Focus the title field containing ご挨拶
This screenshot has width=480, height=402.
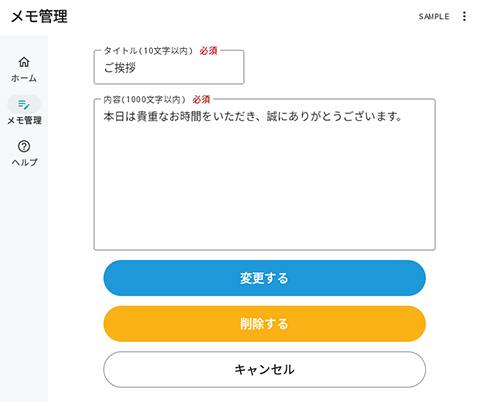pos(169,67)
